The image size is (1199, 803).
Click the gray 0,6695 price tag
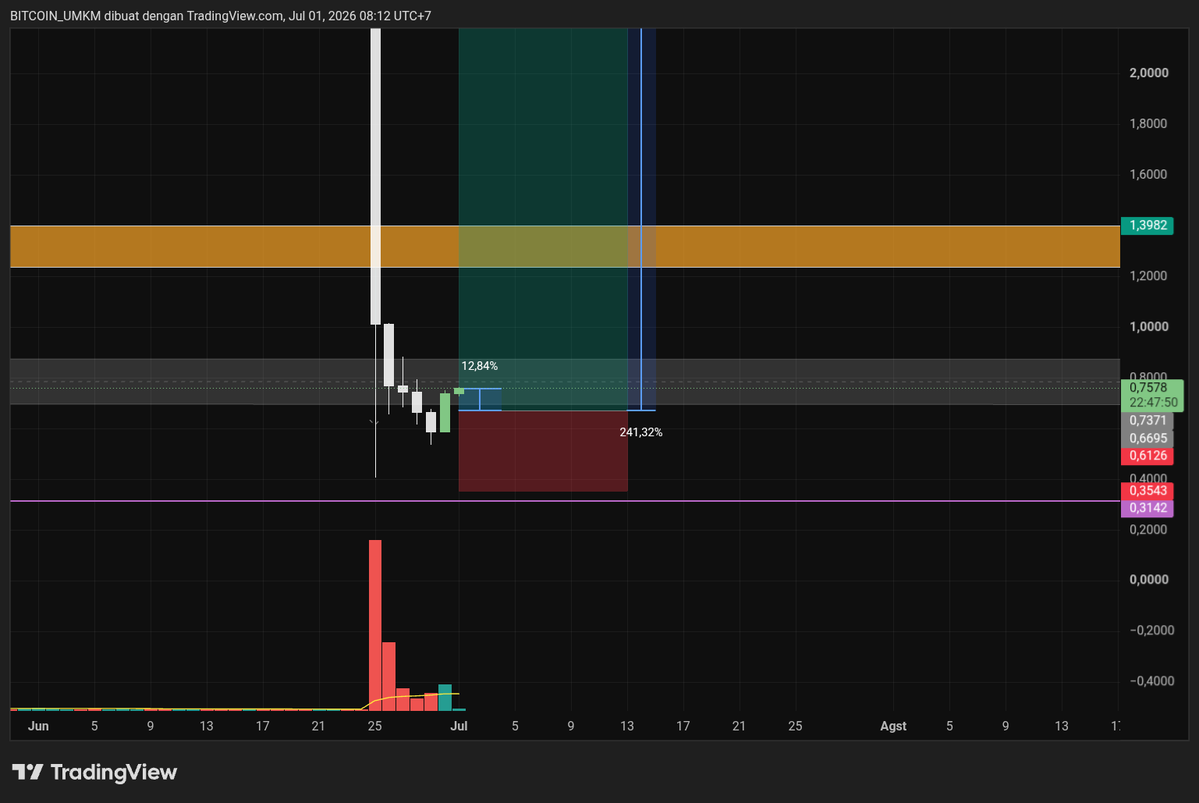coord(1147,438)
